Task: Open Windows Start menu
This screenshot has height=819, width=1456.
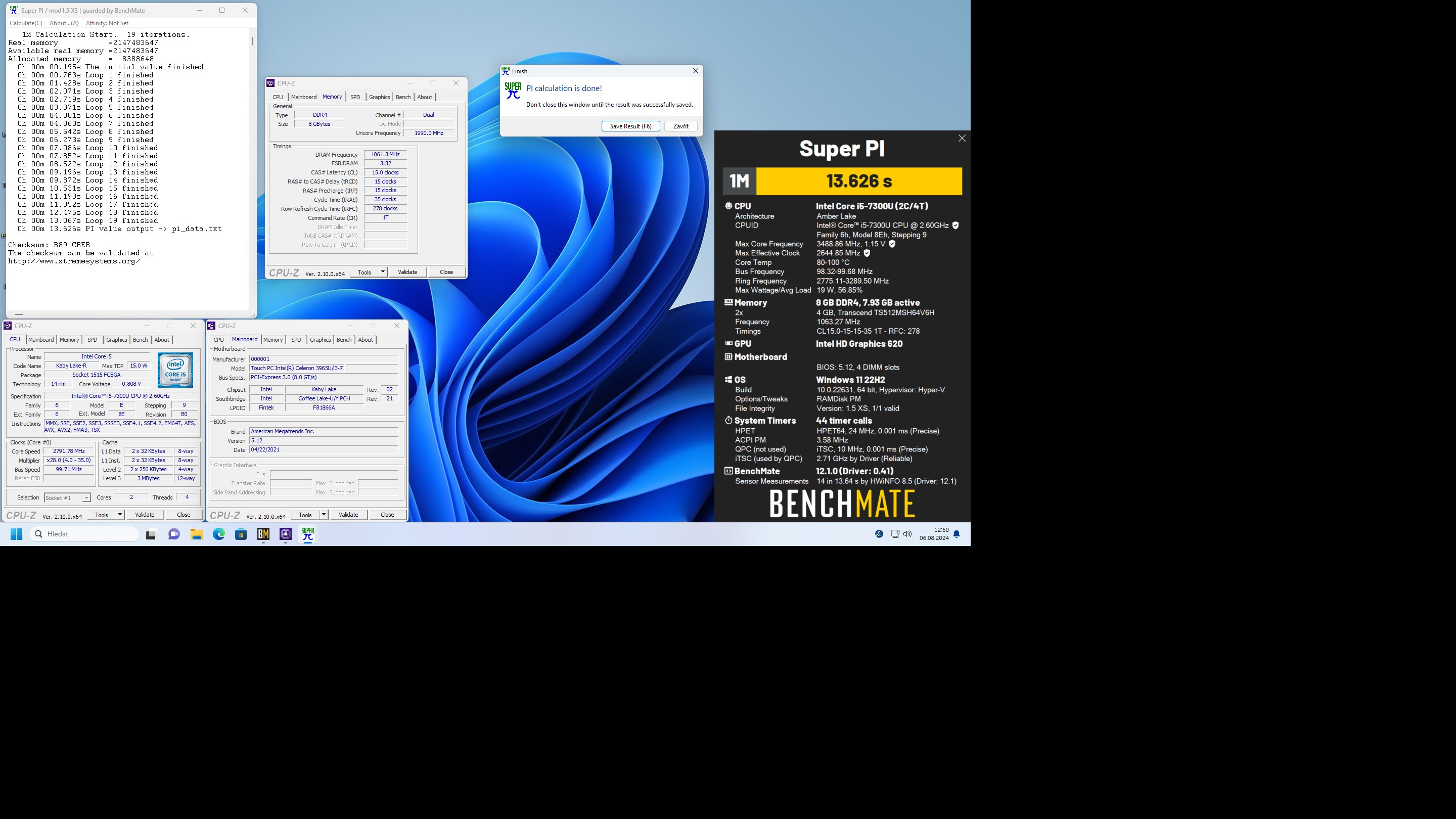Action: click(x=16, y=534)
